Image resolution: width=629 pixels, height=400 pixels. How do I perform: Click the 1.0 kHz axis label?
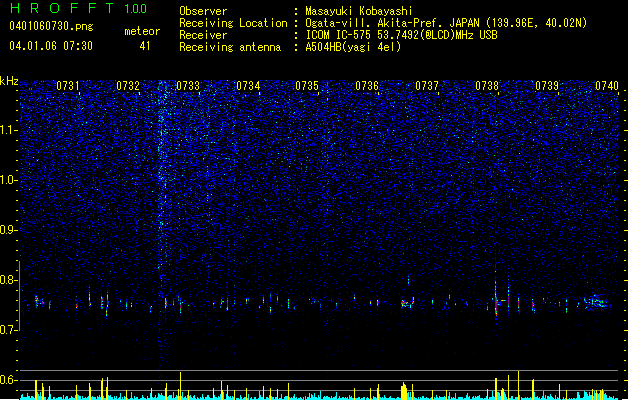coord(8,180)
